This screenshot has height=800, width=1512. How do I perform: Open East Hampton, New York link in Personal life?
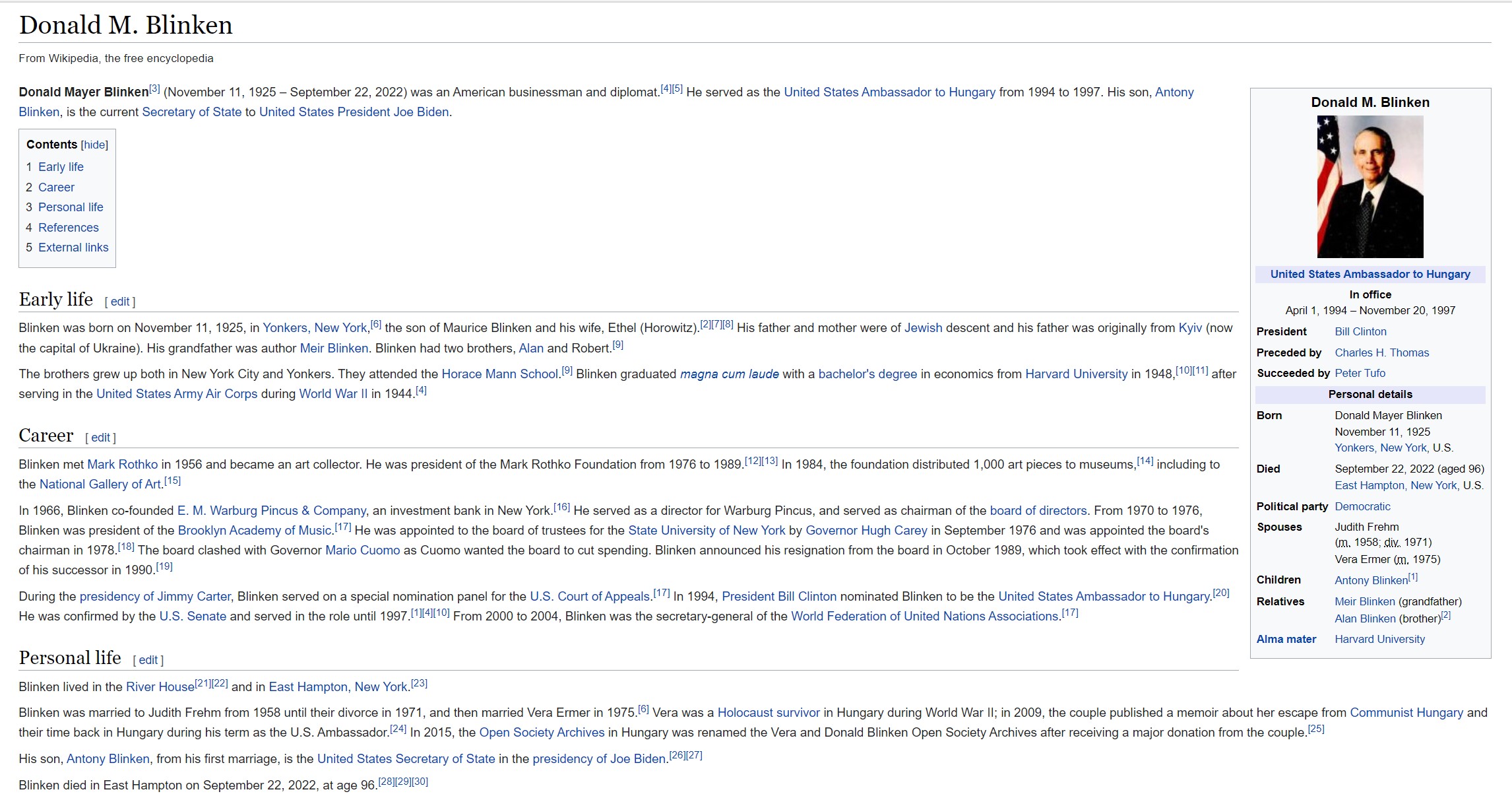pyautogui.click(x=338, y=687)
